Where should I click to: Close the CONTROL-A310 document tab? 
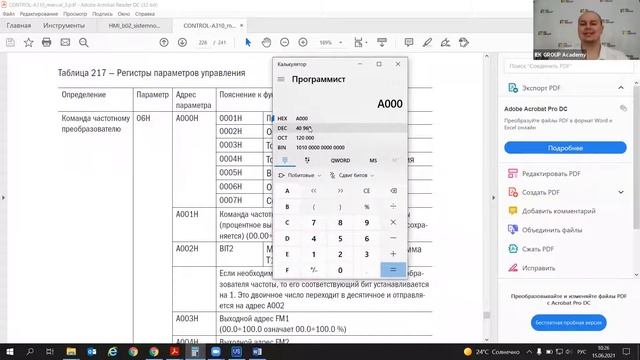coord(242,25)
